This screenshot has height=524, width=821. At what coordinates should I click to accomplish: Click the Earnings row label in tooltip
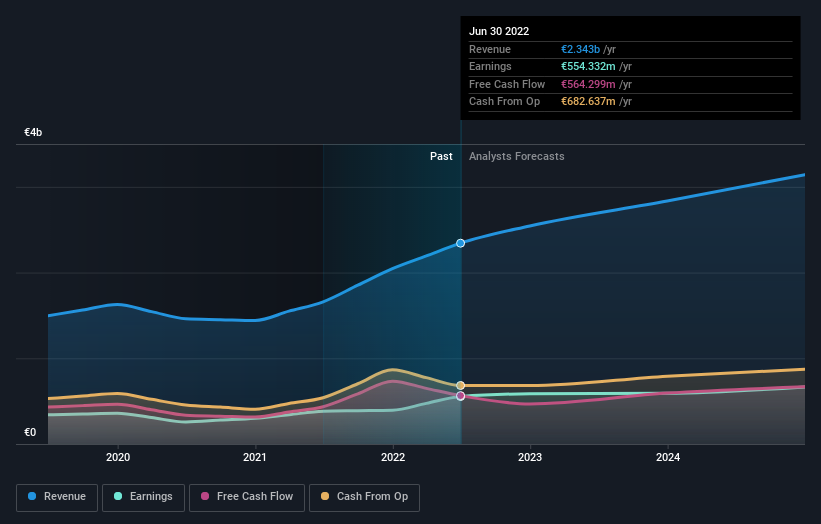tap(490, 66)
